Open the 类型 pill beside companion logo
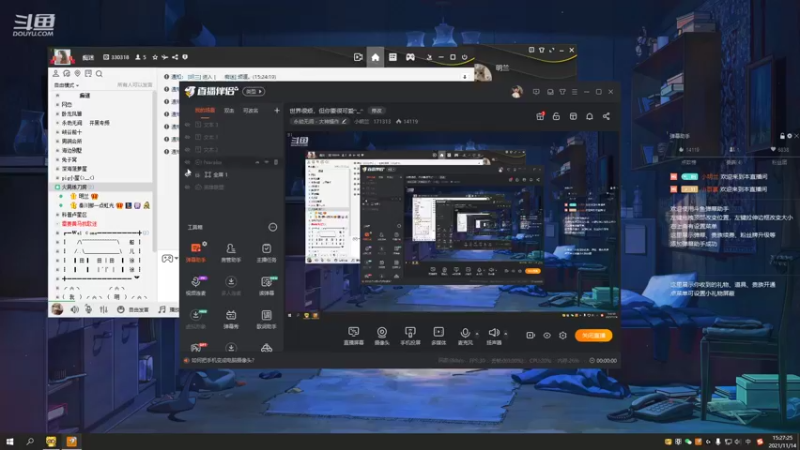This screenshot has height=450, width=800. click(254, 92)
